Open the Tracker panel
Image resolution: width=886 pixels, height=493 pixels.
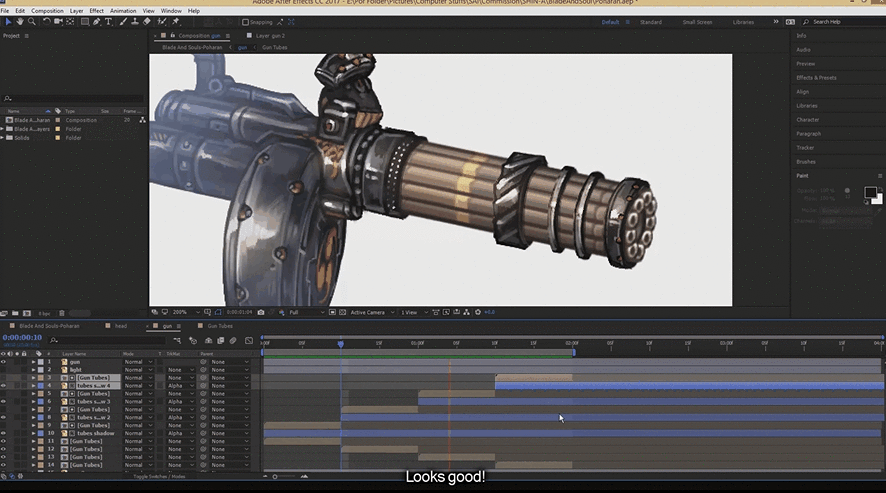coord(805,148)
